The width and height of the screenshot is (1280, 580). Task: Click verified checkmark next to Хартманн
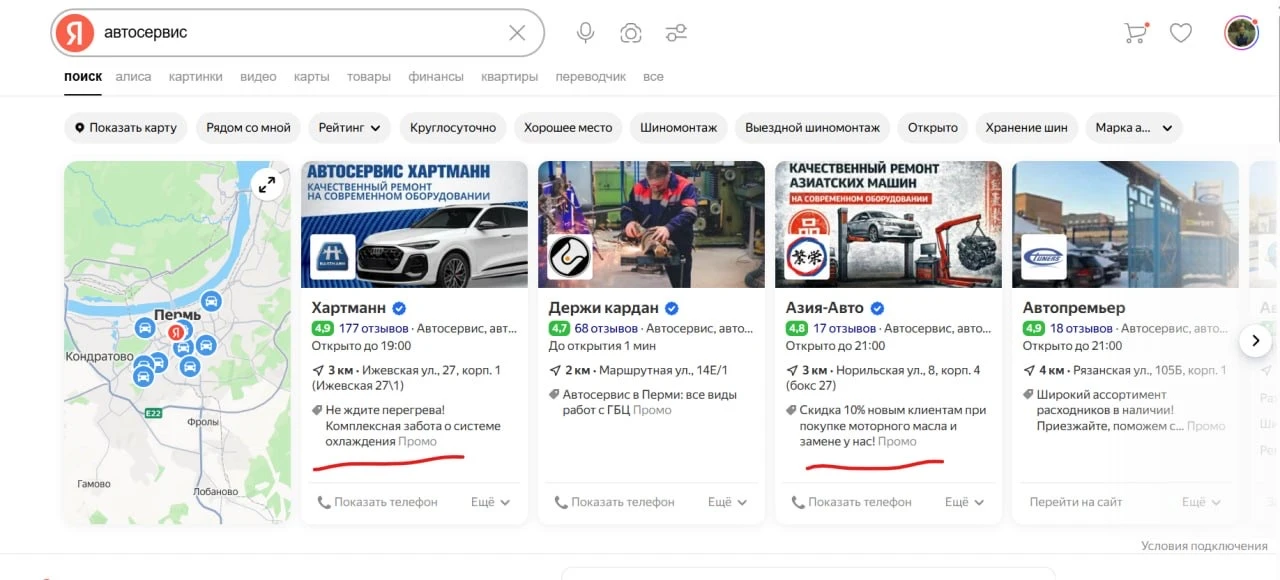(x=399, y=308)
